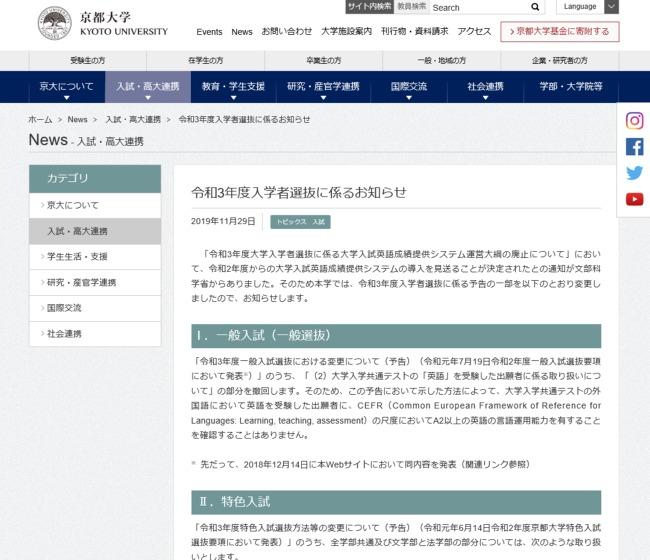Click the article title 令和3年度入学者選抜に係るお知らせ

299,193
